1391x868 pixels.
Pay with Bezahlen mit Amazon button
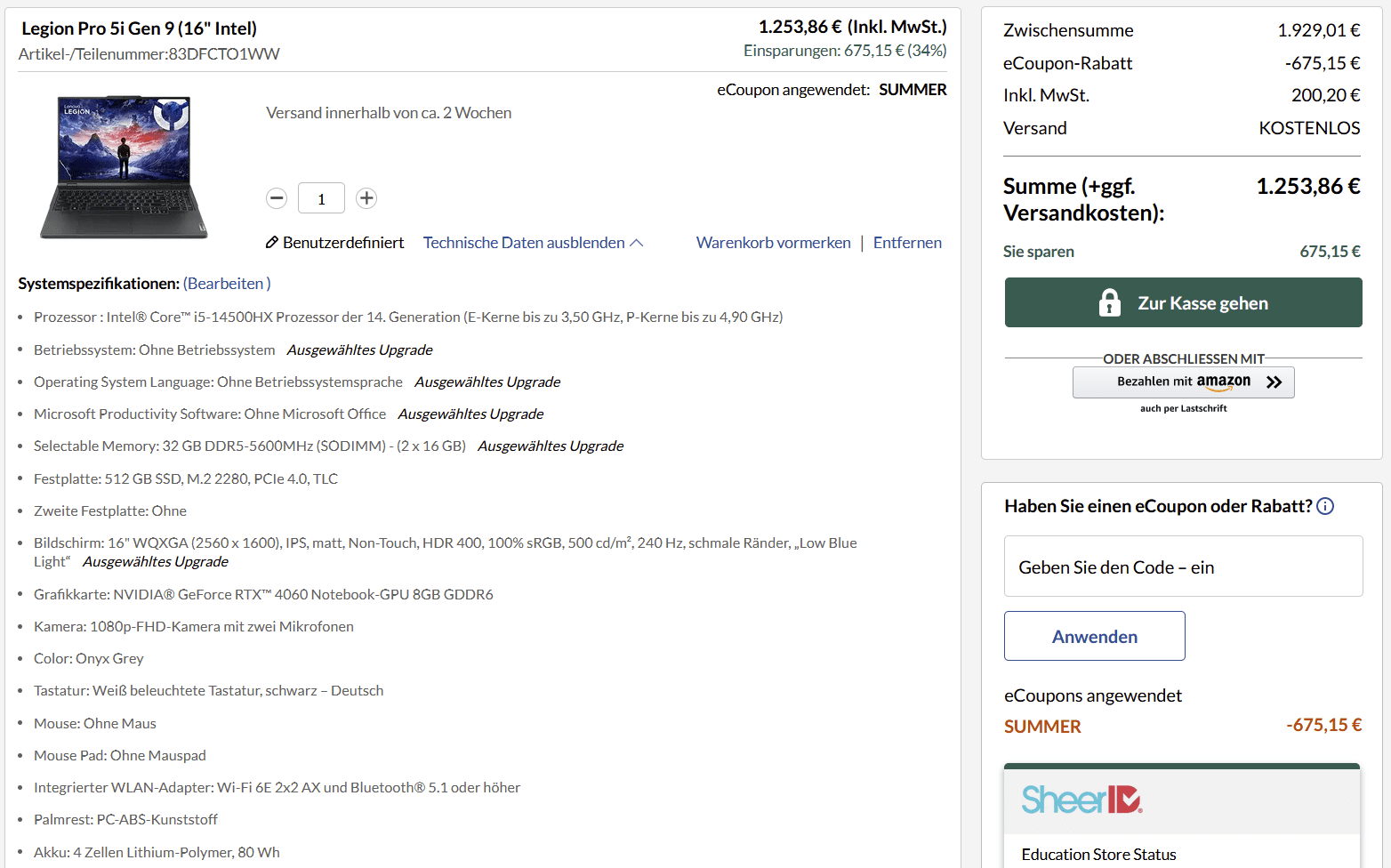click(x=1183, y=382)
